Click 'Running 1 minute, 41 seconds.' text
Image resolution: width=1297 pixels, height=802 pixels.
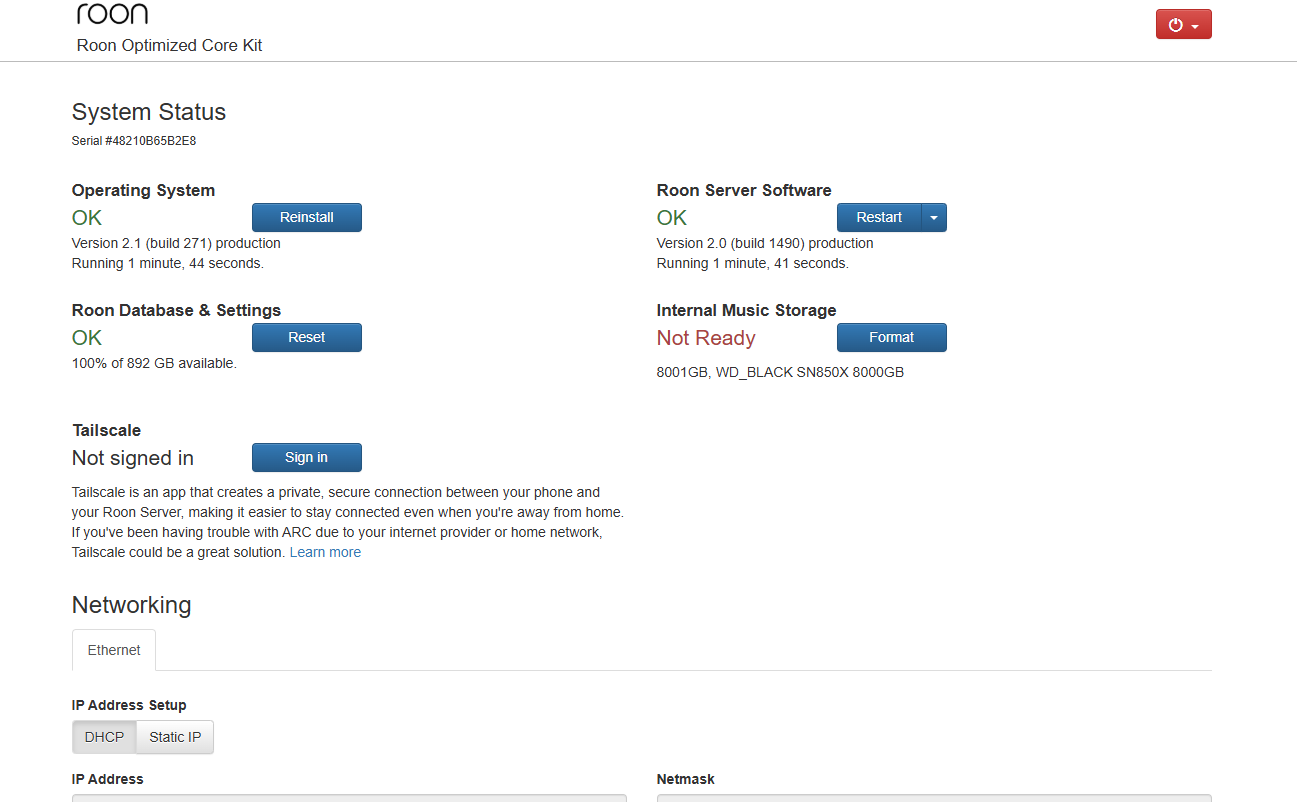pyautogui.click(x=753, y=263)
